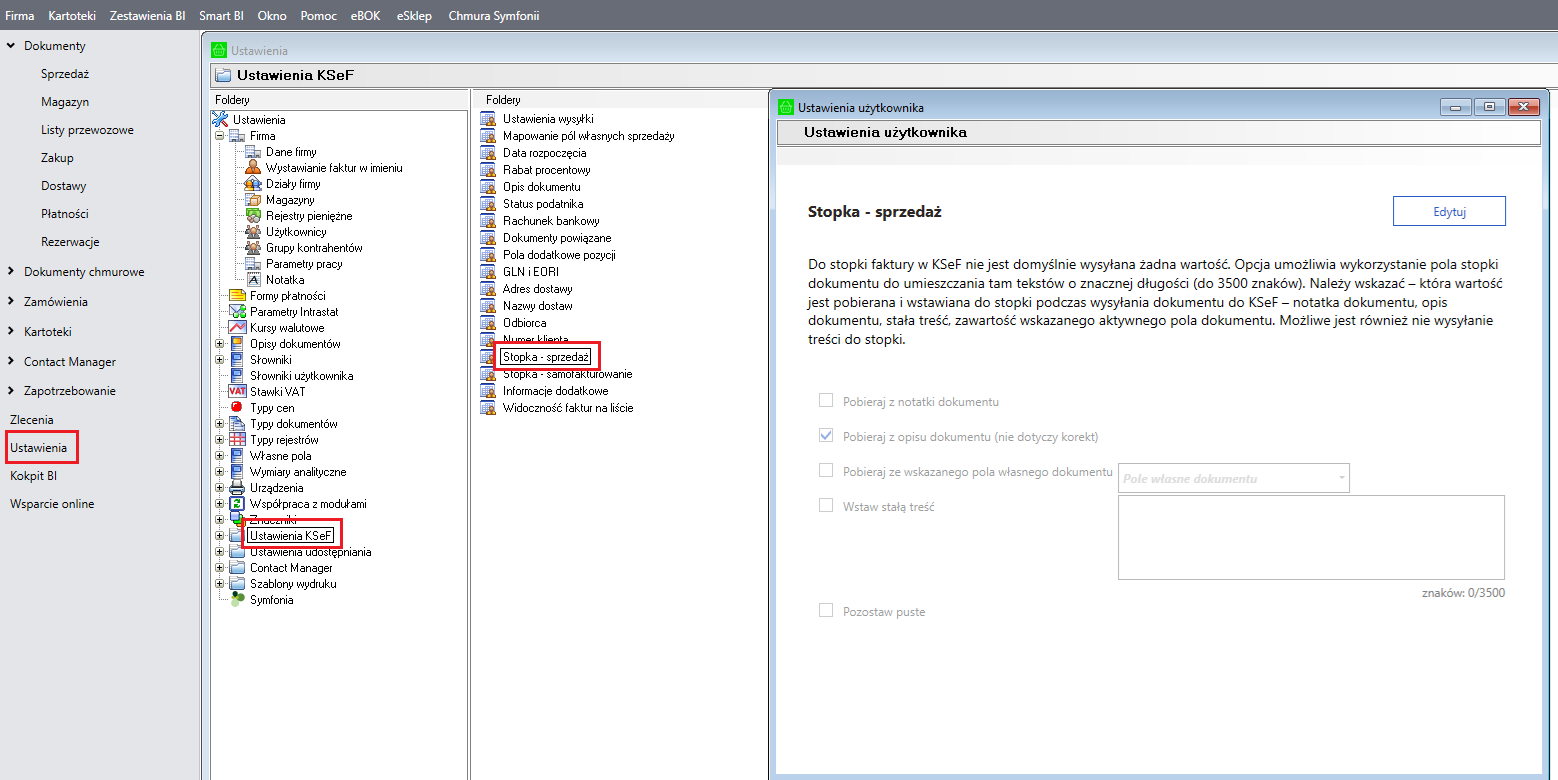The image size is (1558, 780).
Task: Click the Magazyny icon in the settings tree
Action: click(x=254, y=200)
